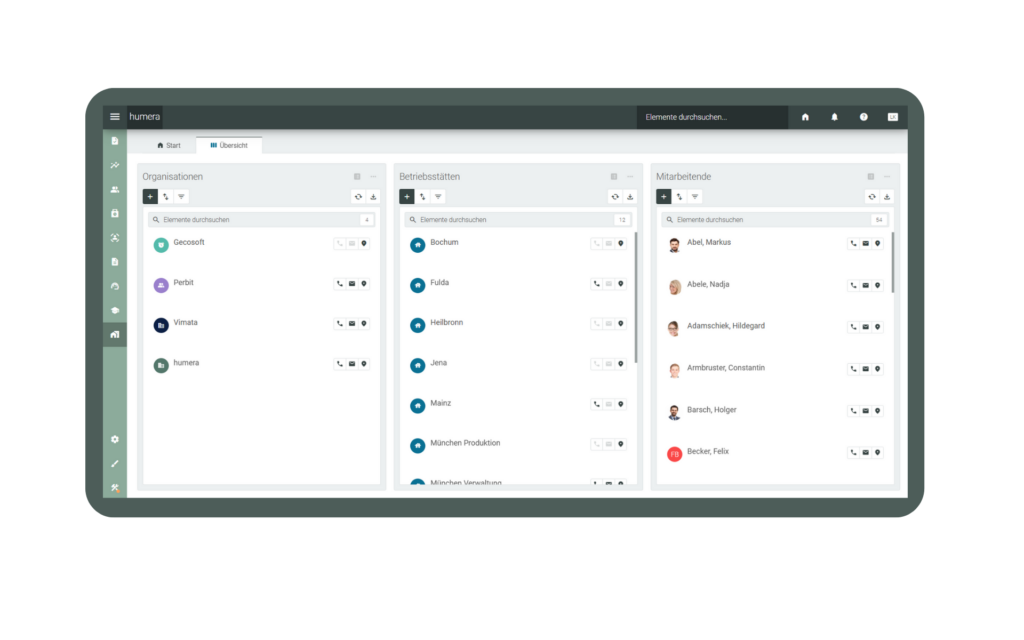Open the help question mark icon
The height and width of the screenshot is (640, 1024).
coord(863,117)
